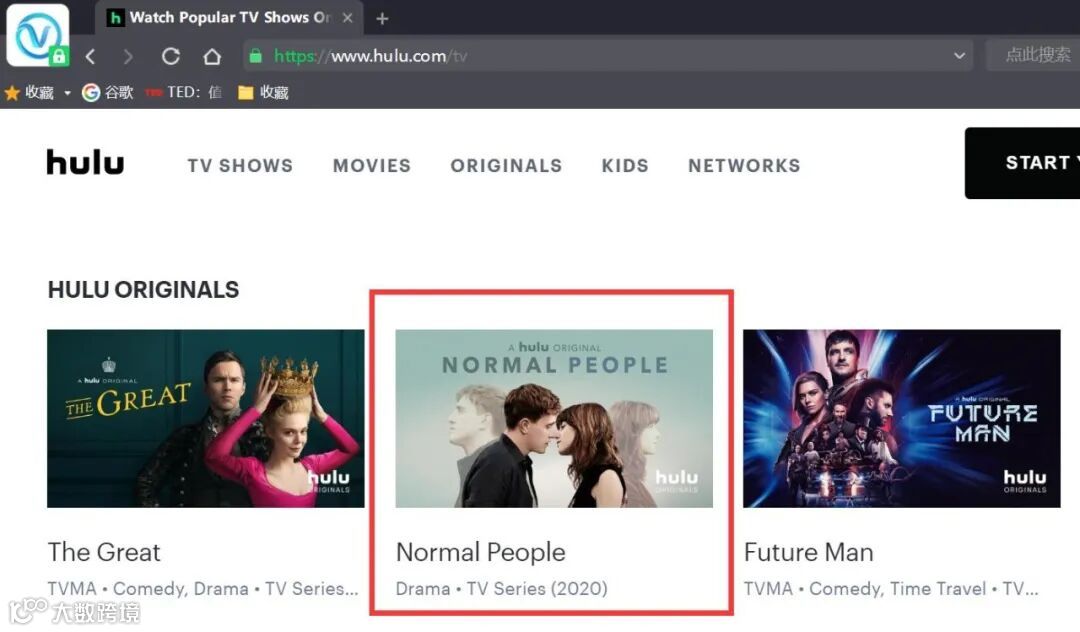Click the hulu.com address bar
This screenshot has height=632, width=1080.
coord(608,56)
